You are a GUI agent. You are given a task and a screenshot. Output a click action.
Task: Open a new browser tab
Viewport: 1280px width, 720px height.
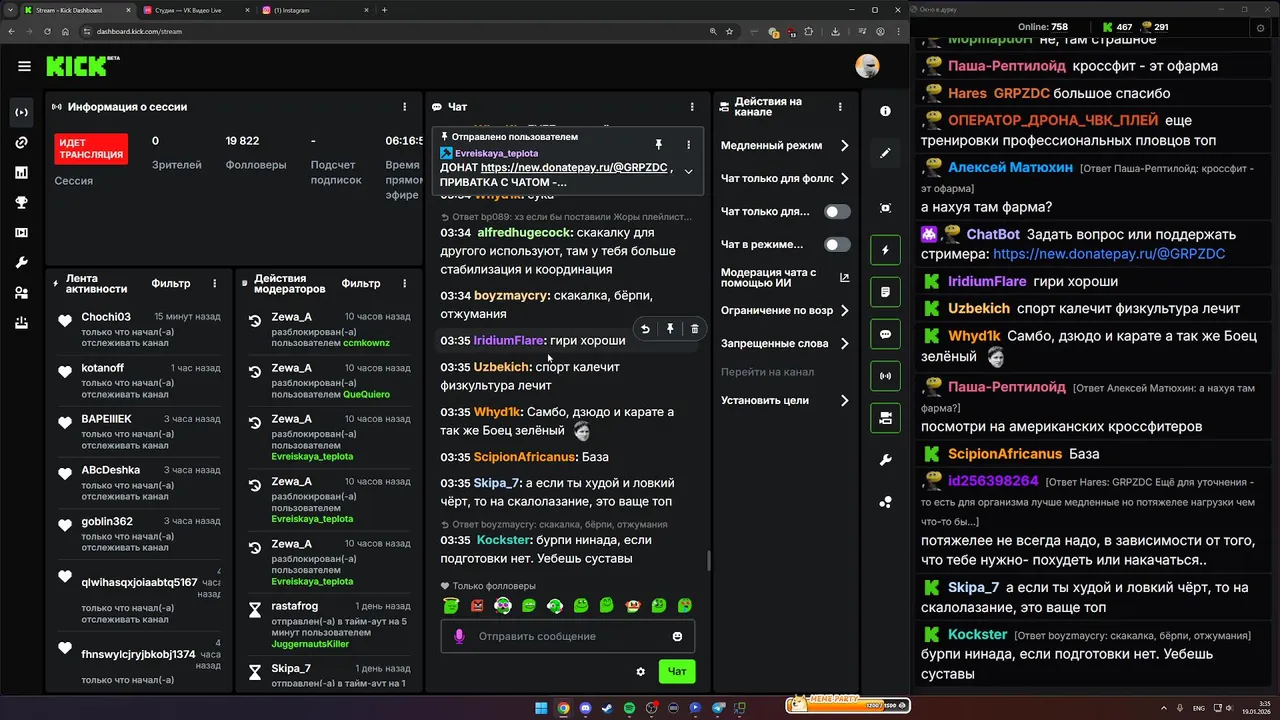[x=384, y=10]
